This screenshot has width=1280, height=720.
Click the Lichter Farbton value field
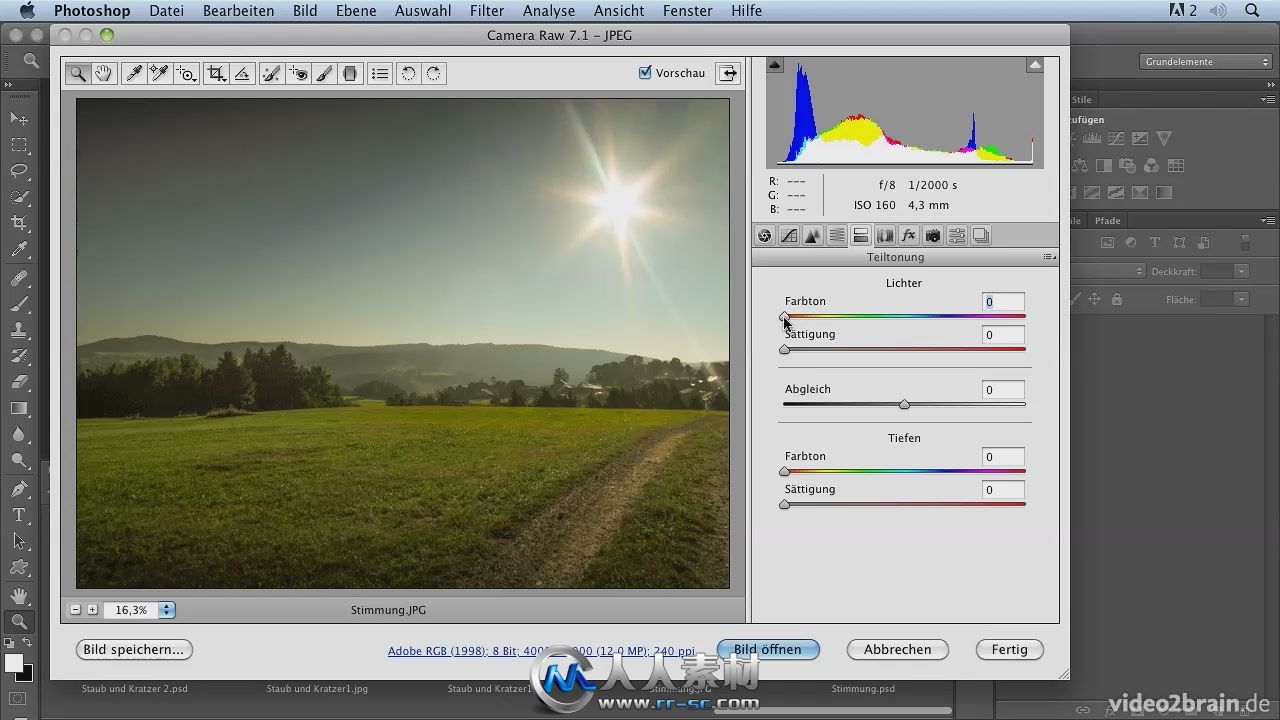[x=1003, y=302]
